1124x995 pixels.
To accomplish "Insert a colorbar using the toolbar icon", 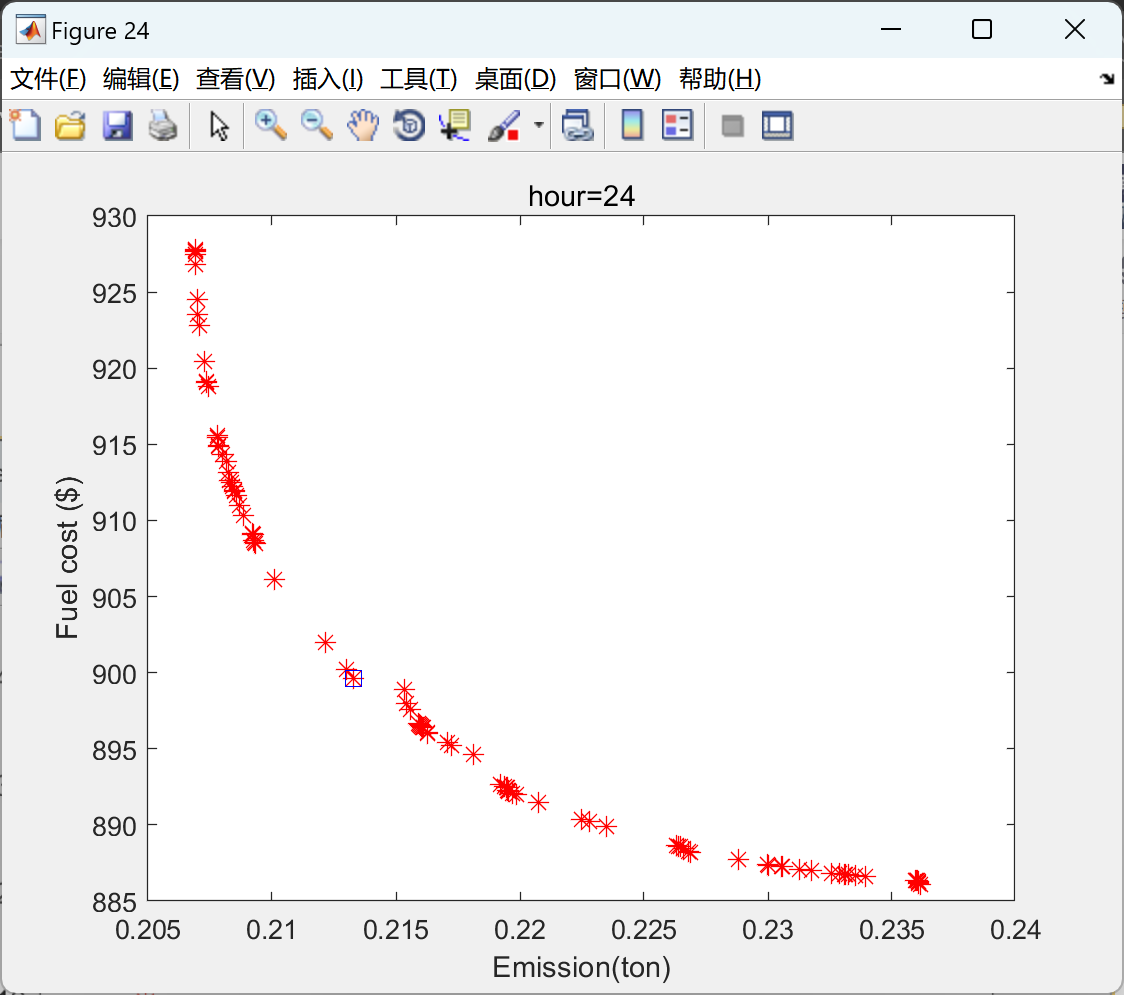I will click(632, 125).
